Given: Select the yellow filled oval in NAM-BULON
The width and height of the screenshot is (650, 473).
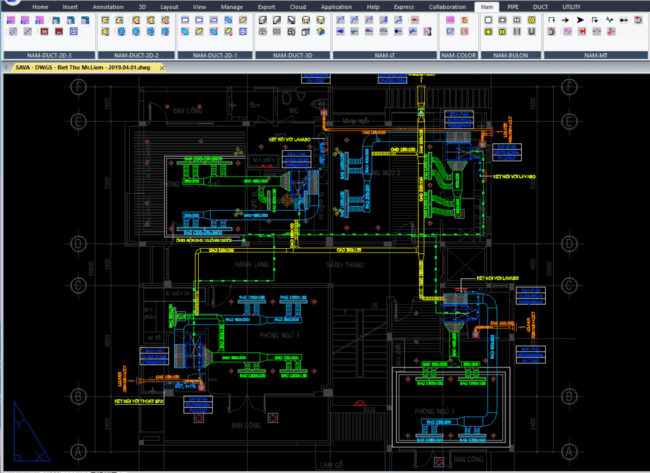Looking at the screenshot, I should (488, 32).
